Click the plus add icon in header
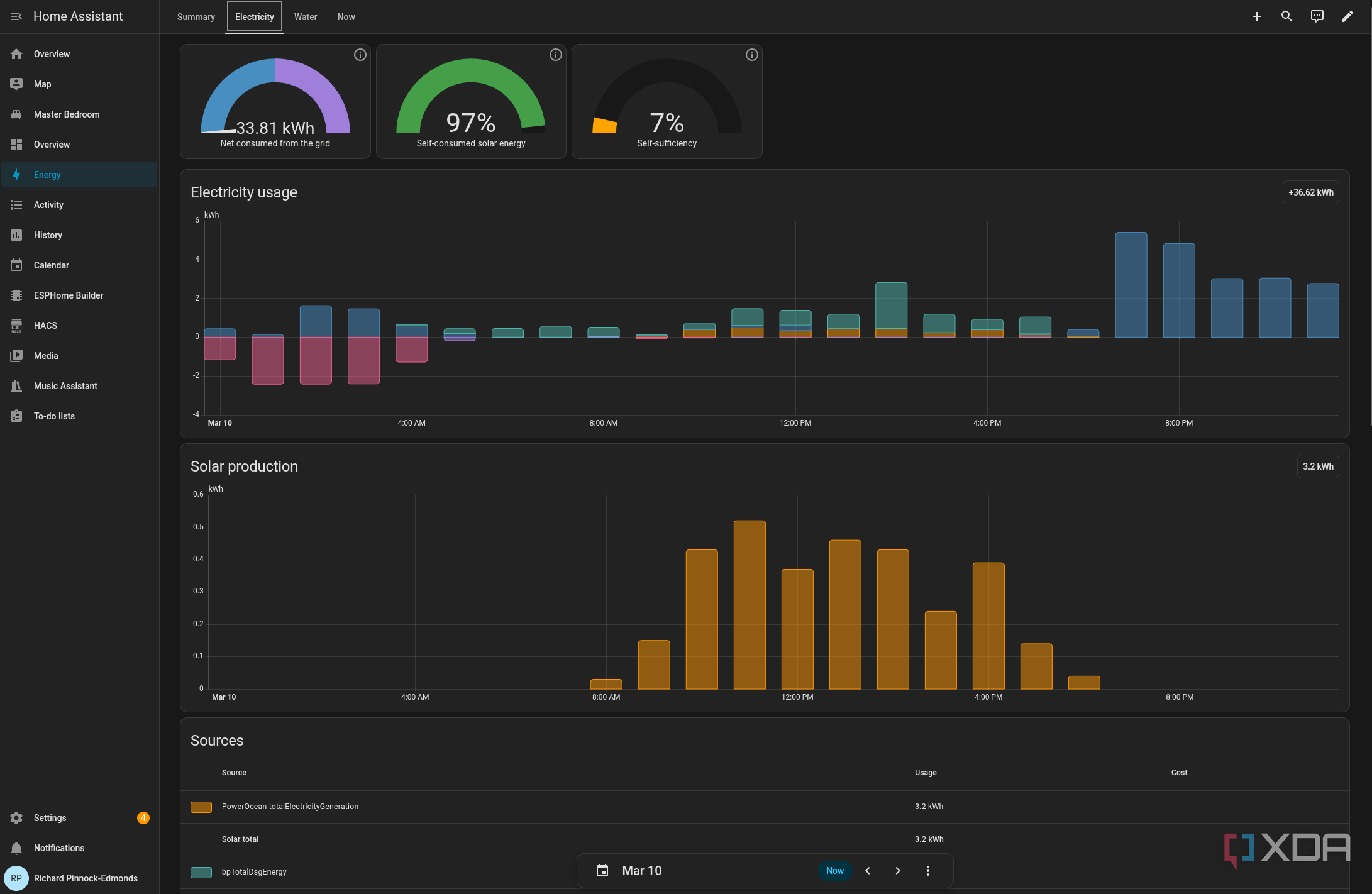Image resolution: width=1372 pixels, height=894 pixels. pyautogui.click(x=1256, y=16)
